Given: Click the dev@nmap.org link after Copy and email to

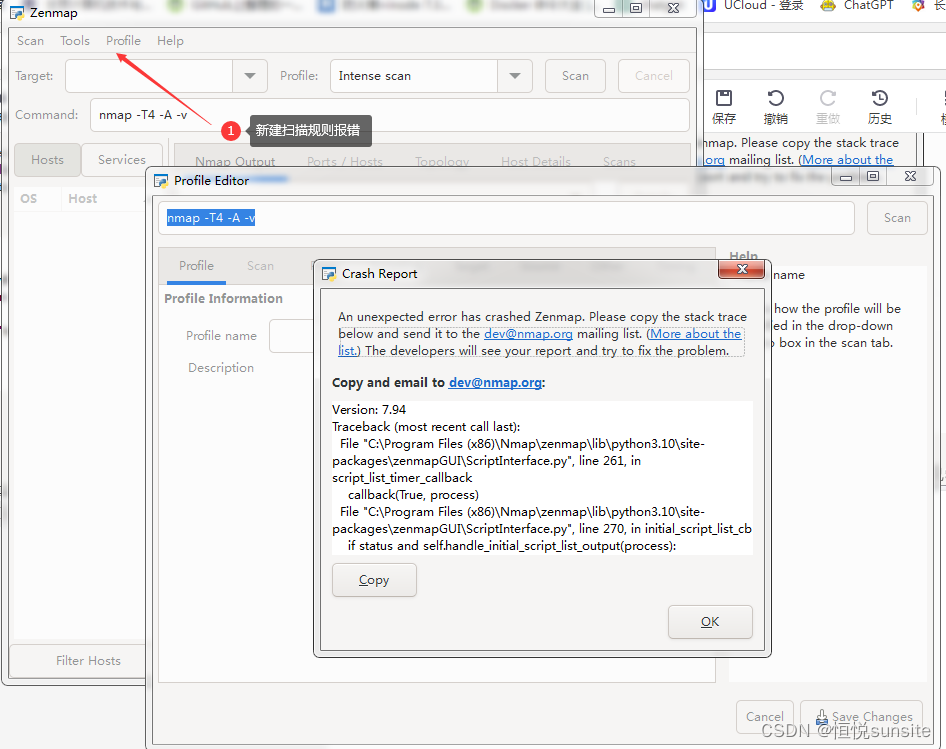Looking at the screenshot, I should coord(495,383).
